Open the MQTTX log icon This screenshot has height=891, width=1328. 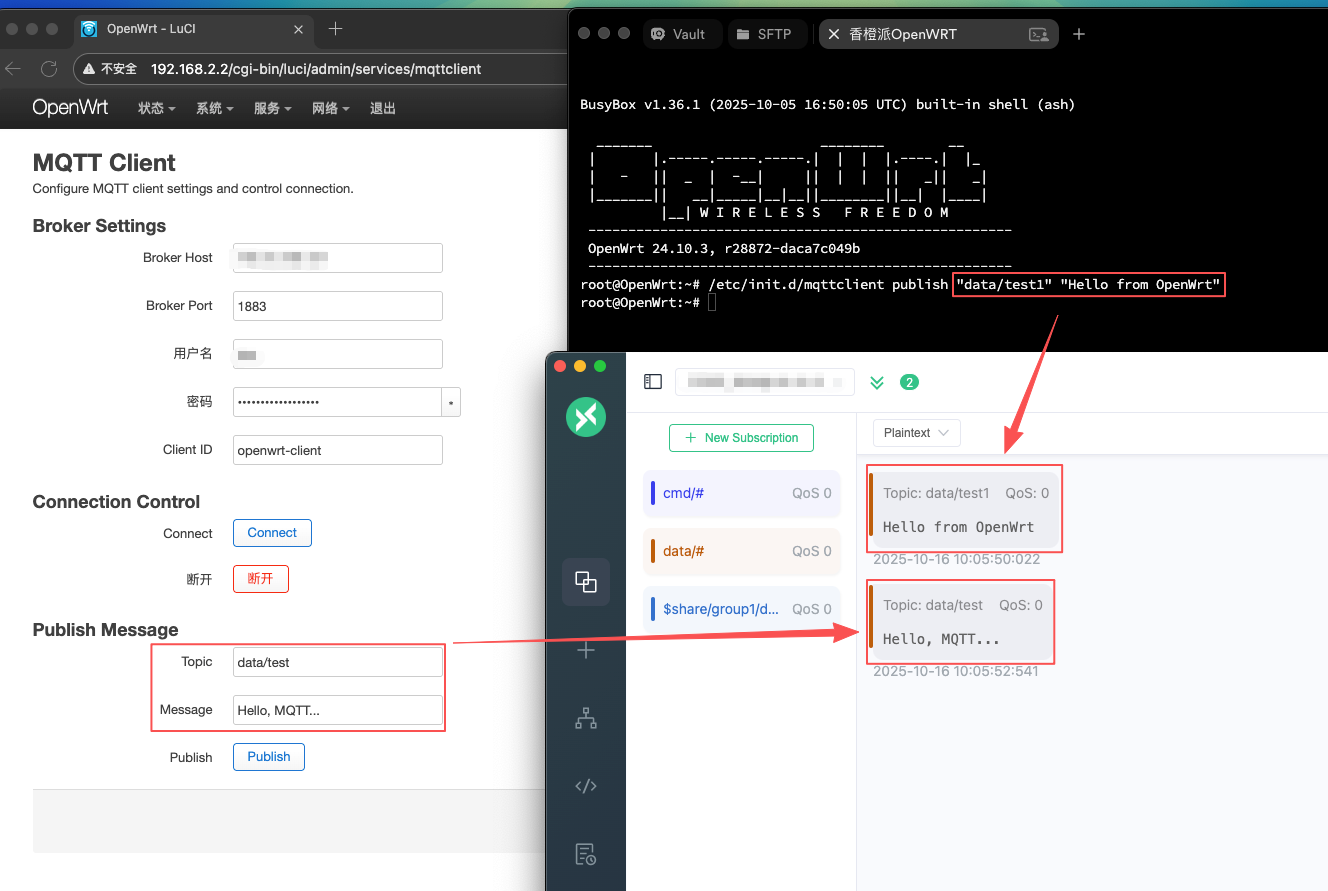point(586,854)
